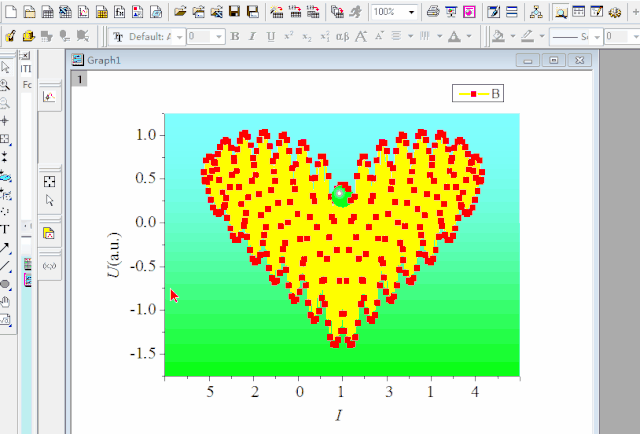Image resolution: width=640 pixels, height=434 pixels.
Task: Select the Text tool in the left toolbar
Action: click(6, 228)
